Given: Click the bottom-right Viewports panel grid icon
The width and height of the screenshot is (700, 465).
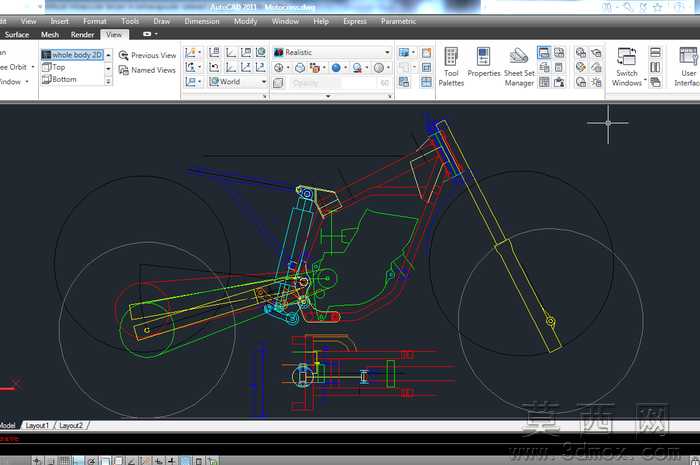Looking at the screenshot, I should [426, 82].
